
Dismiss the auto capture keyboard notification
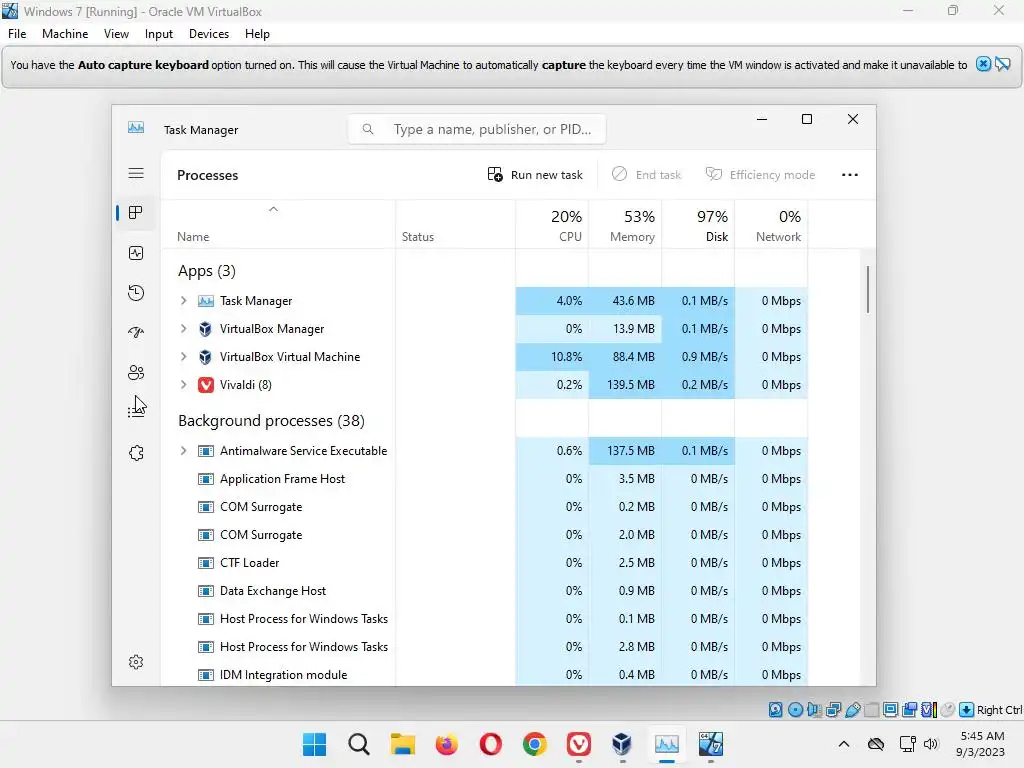983,64
